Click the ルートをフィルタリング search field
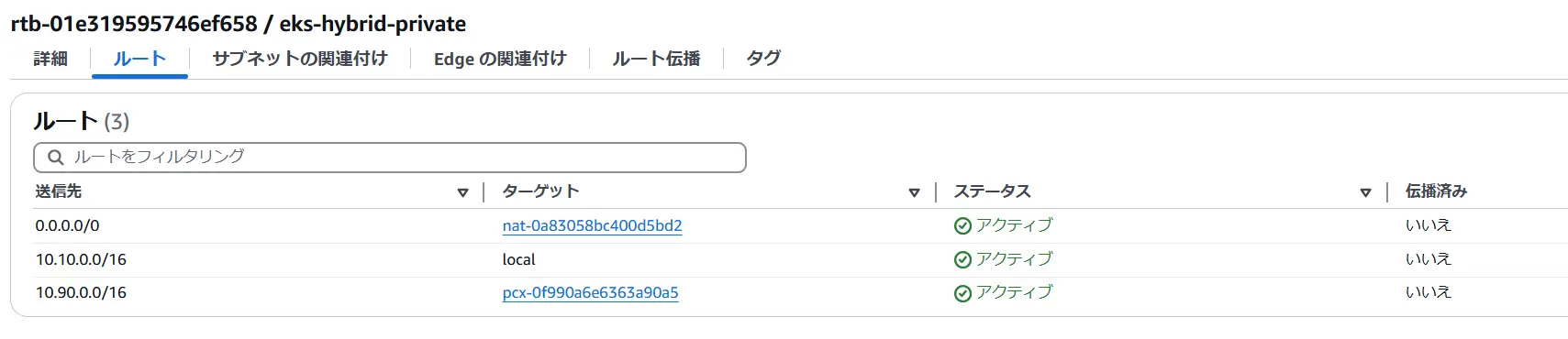Image resolution: width=1568 pixels, height=339 pixels. [x=390, y=158]
